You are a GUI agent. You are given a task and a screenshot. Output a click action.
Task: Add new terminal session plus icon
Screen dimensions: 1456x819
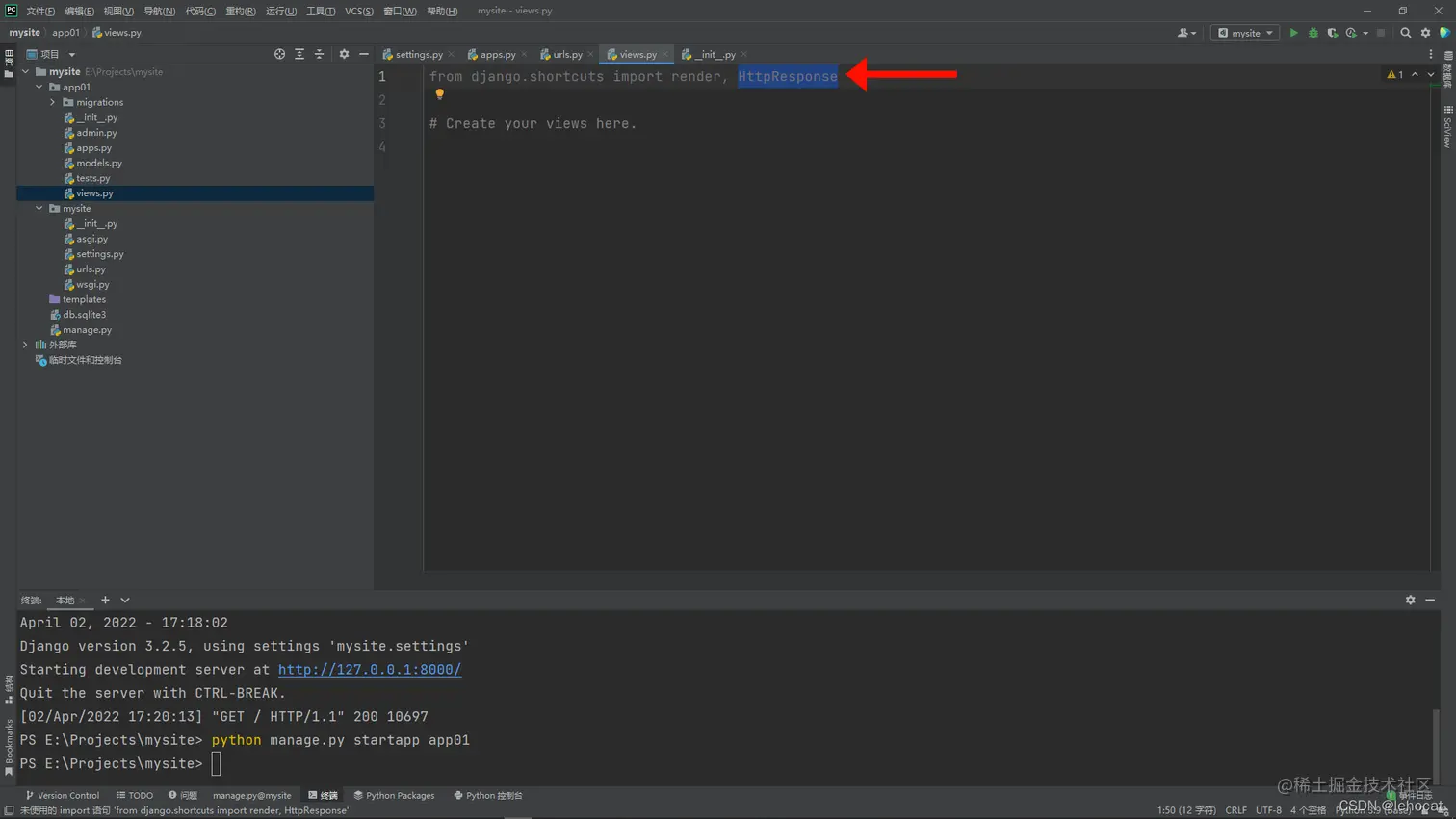point(105,600)
